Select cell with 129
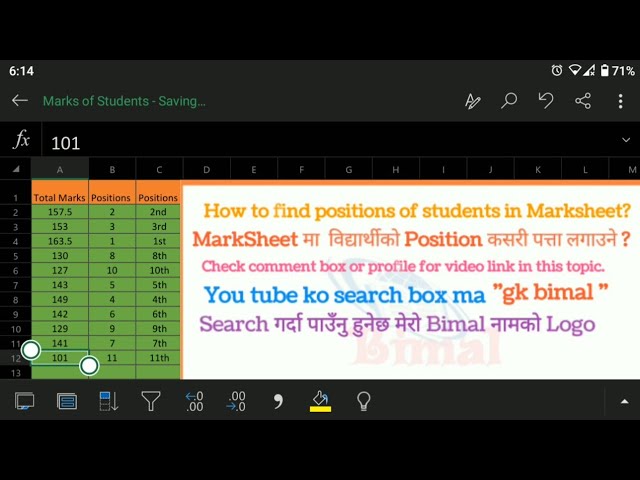The width and height of the screenshot is (640, 480). tap(60, 329)
